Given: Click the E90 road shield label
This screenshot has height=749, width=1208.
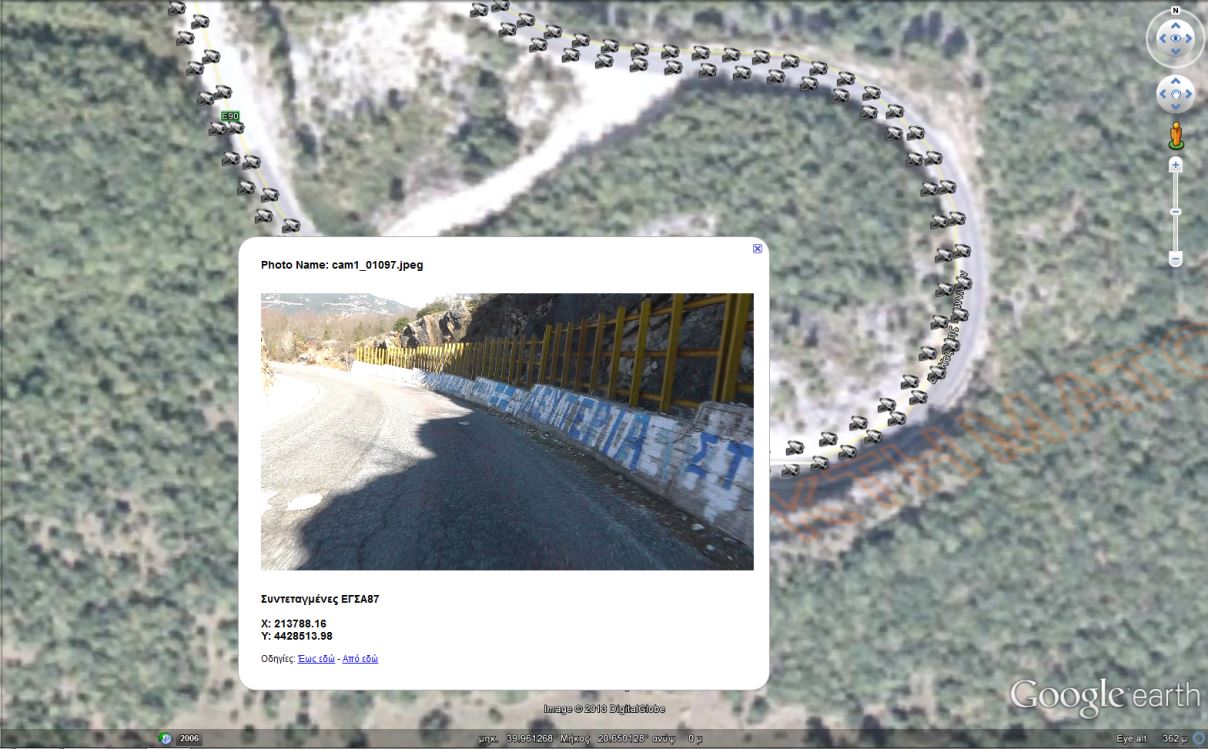Looking at the screenshot, I should (230, 117).
